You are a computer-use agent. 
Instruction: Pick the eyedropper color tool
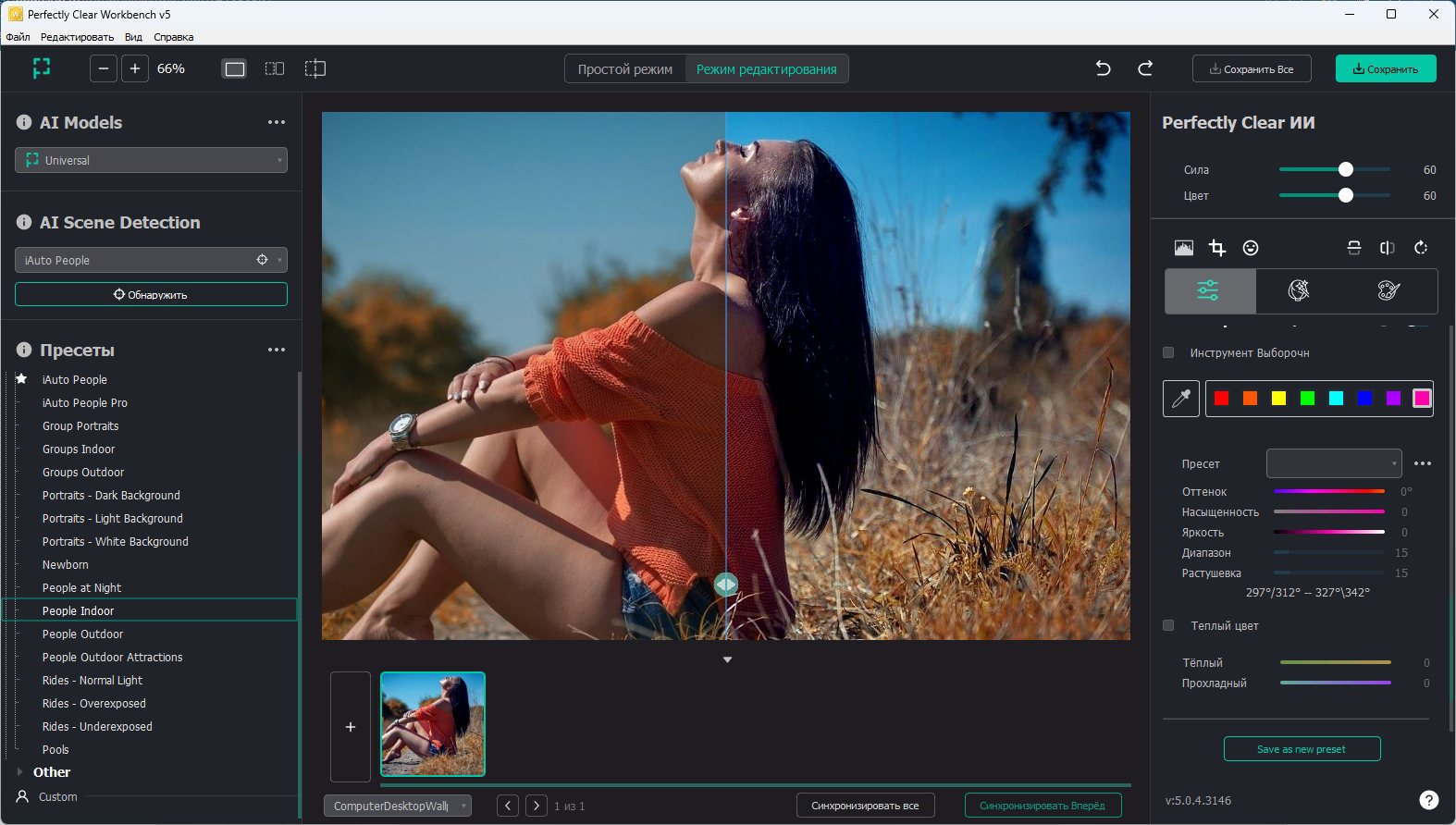point(1181,399)
